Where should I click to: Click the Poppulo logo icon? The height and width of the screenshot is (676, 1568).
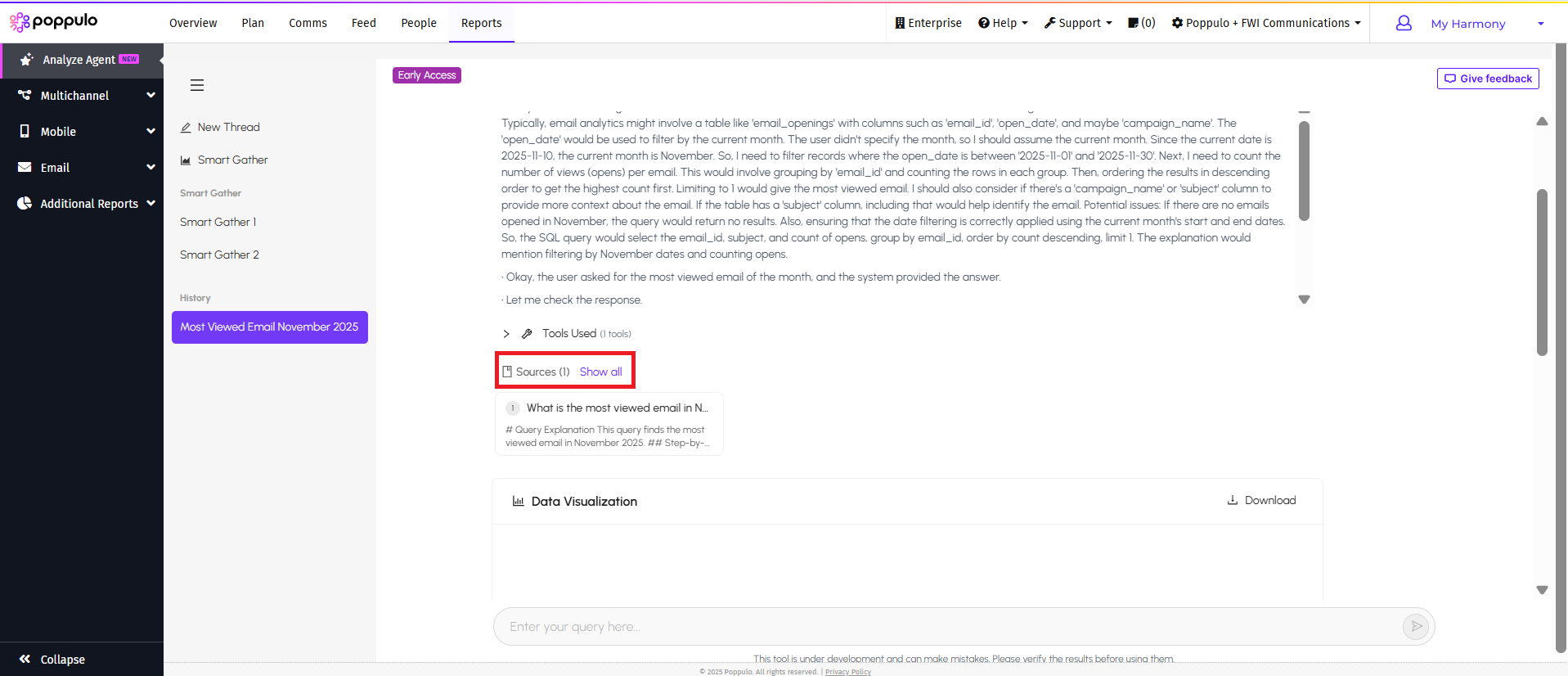coord(20,22)
